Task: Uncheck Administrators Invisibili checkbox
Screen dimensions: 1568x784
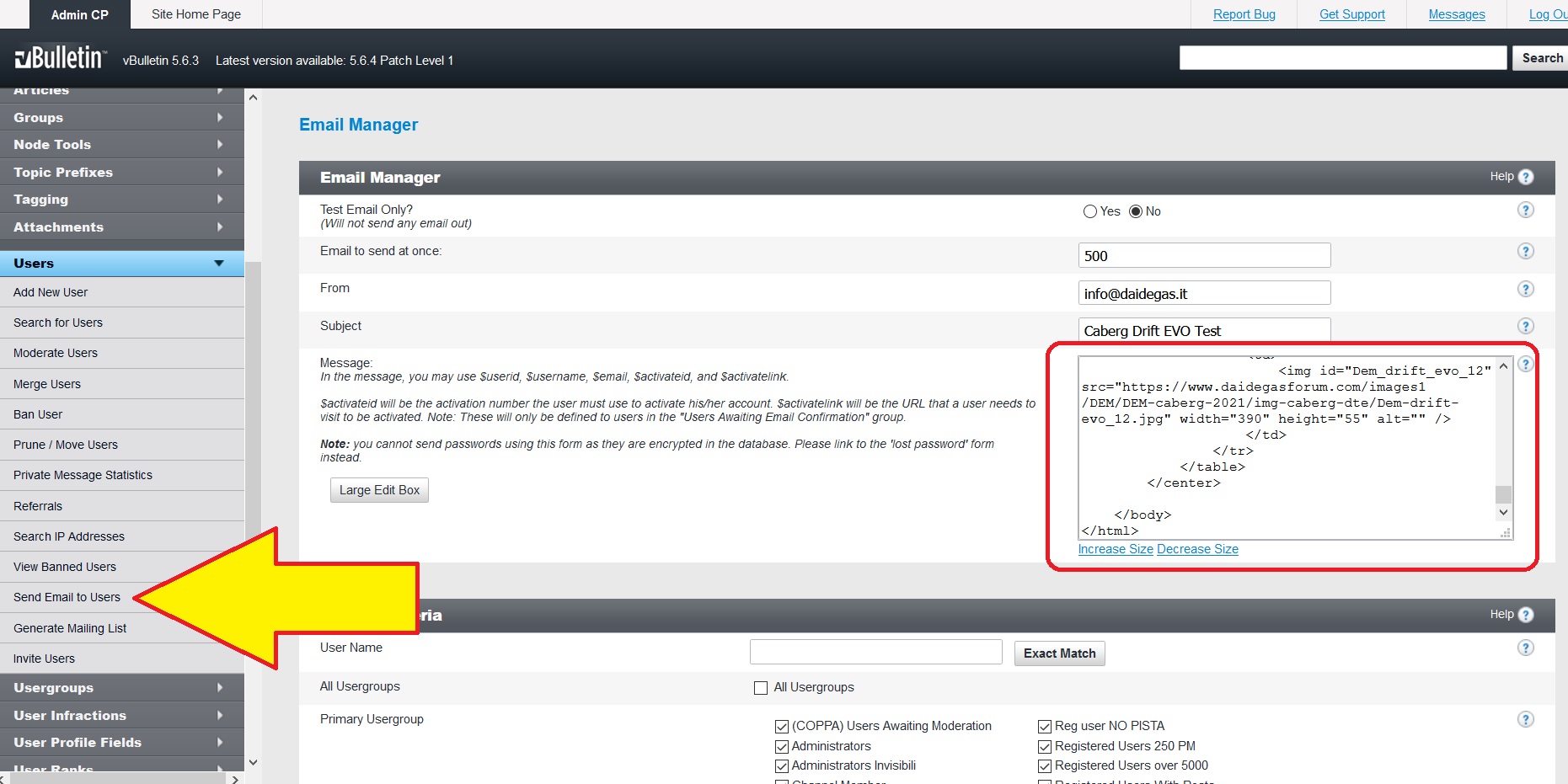Action: (x=782, y=766)
